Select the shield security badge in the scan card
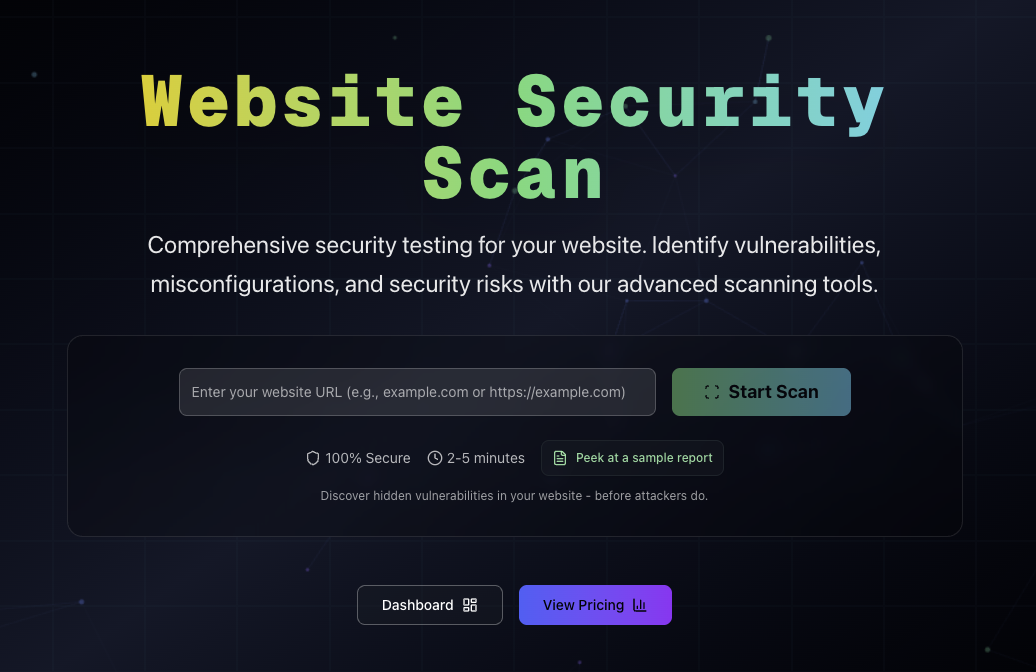The image size is (1036, 672). tap(312, 458)
